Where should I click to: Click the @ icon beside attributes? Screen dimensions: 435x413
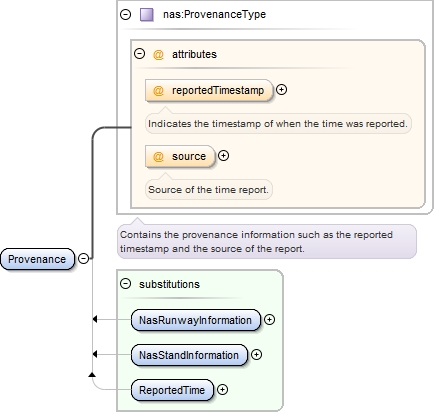[158, 54]
